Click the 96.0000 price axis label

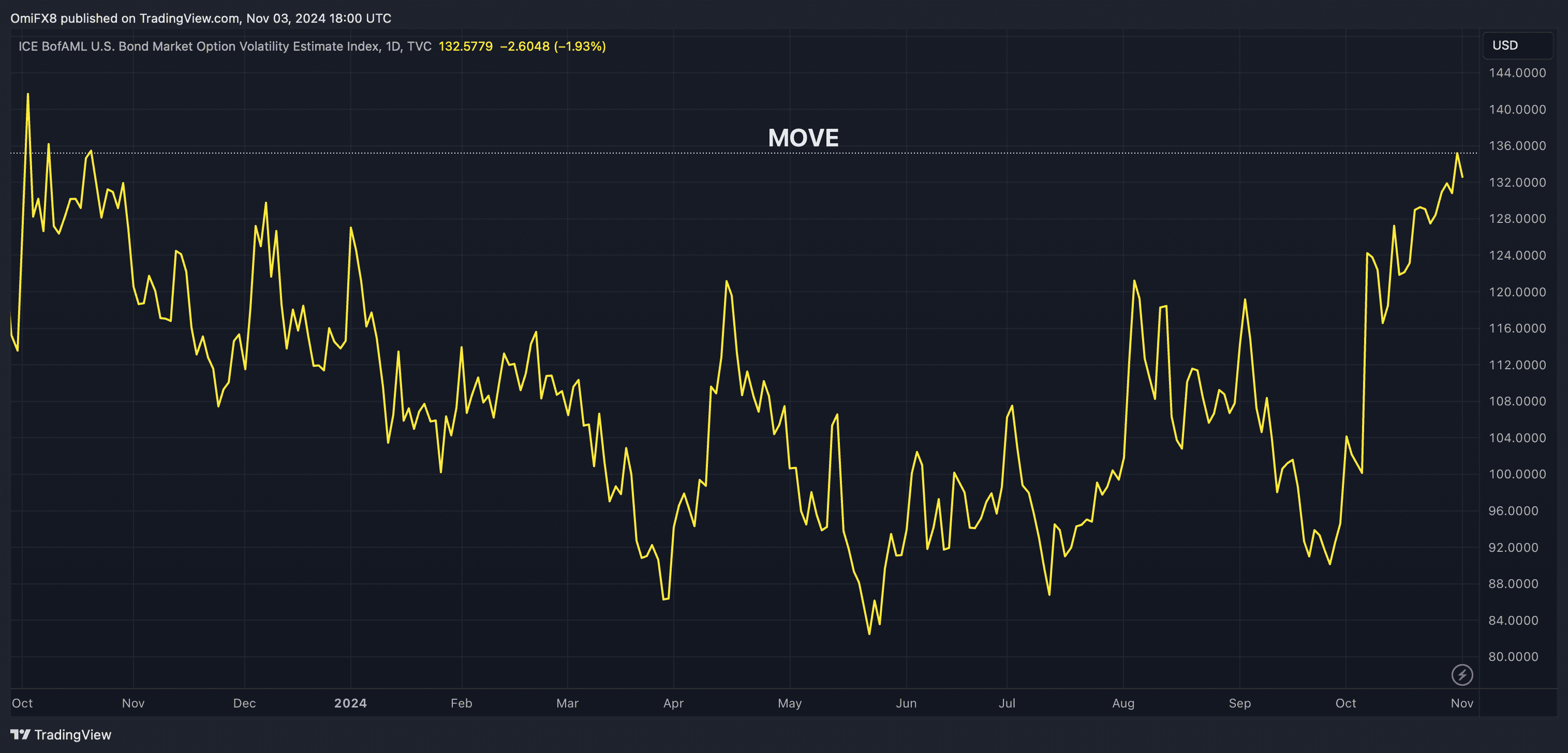click(x=1513, y=511)
